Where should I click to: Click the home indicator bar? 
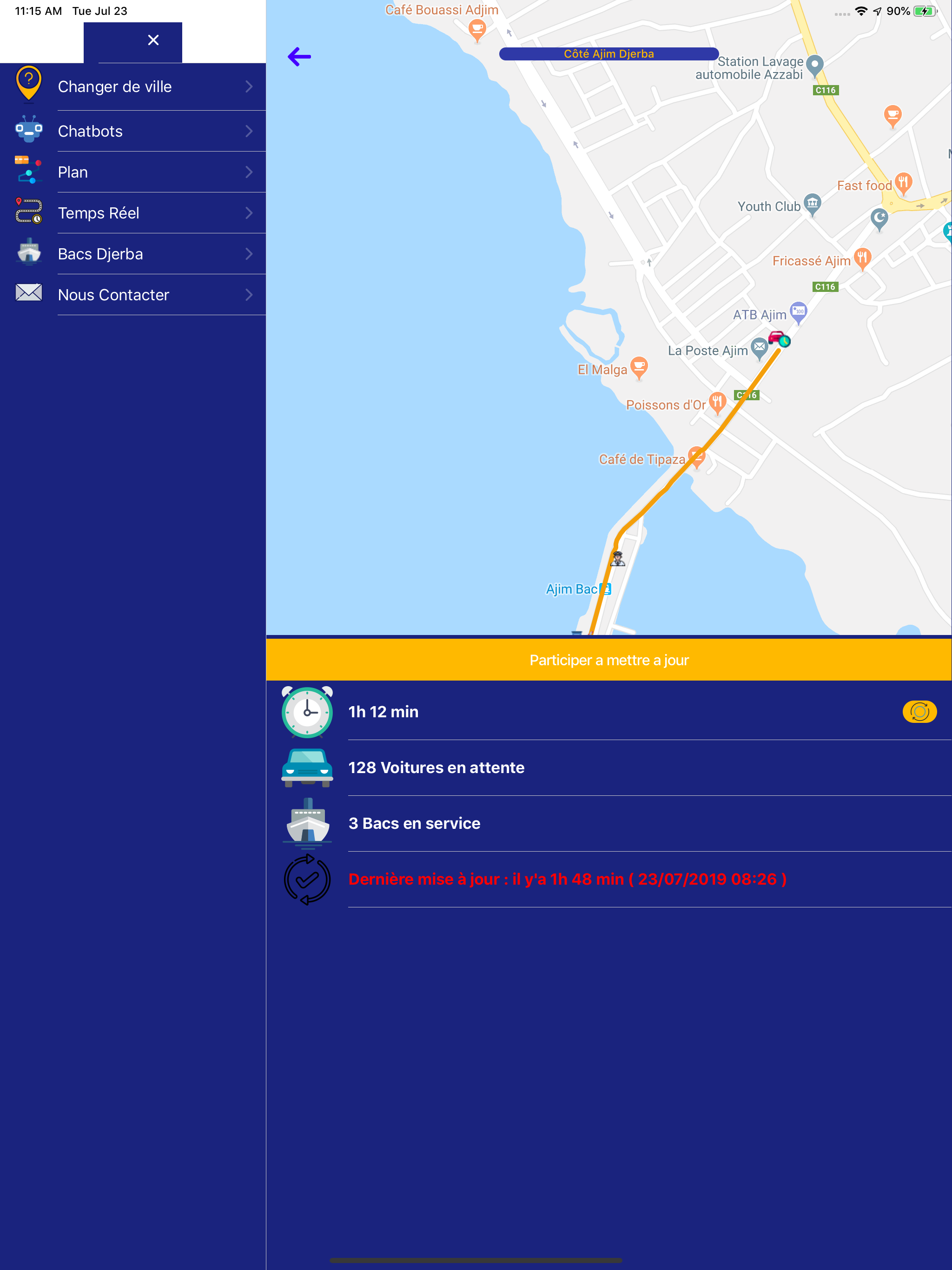pos(476,1260)
